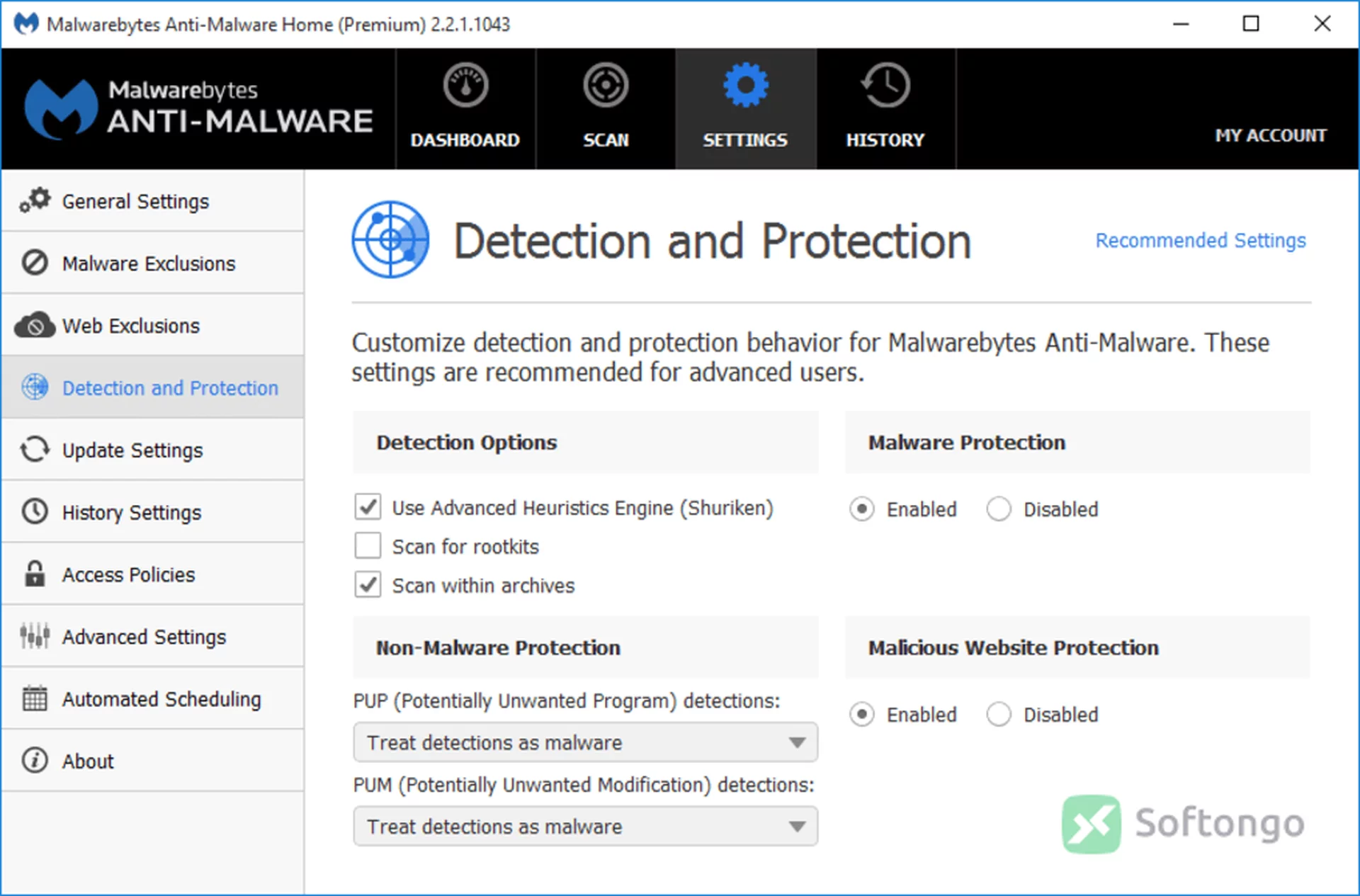Select the blue Settings gear icon
Screen dimensions: 1360x896
point(745,86)
